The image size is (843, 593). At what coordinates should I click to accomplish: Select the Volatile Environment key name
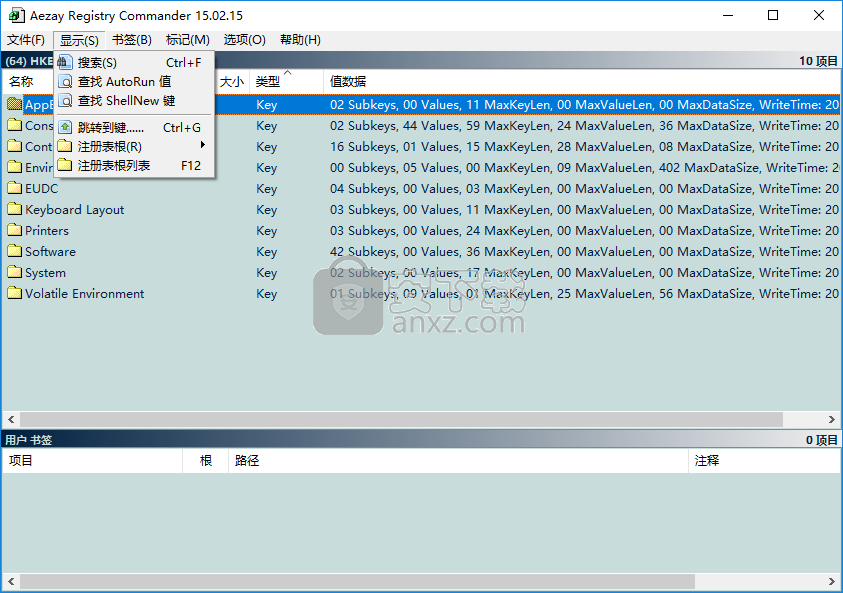(x=84, y=294)
